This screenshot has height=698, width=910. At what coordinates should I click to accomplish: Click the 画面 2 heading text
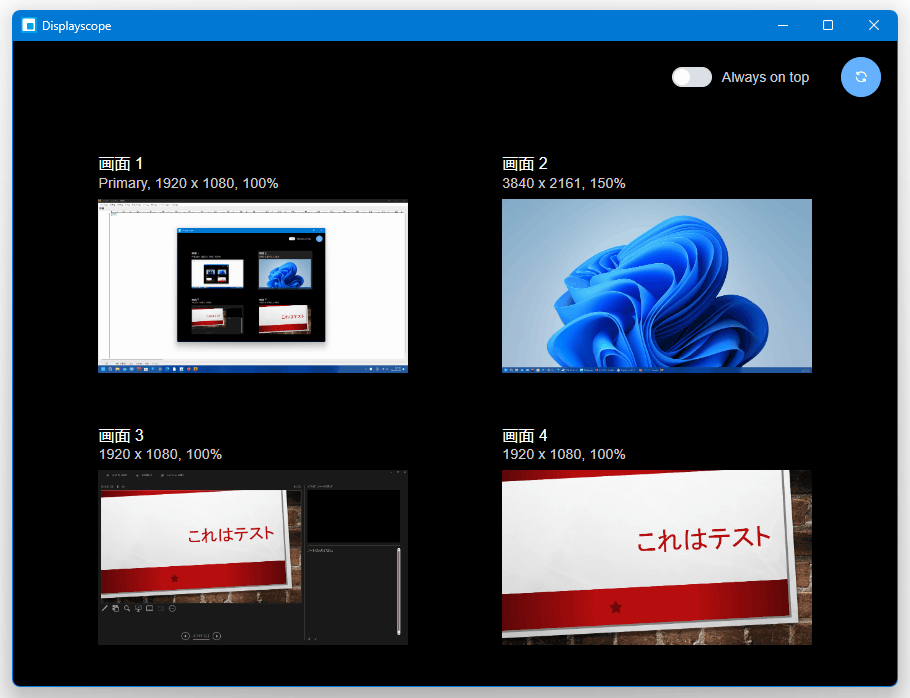[525, 164]
